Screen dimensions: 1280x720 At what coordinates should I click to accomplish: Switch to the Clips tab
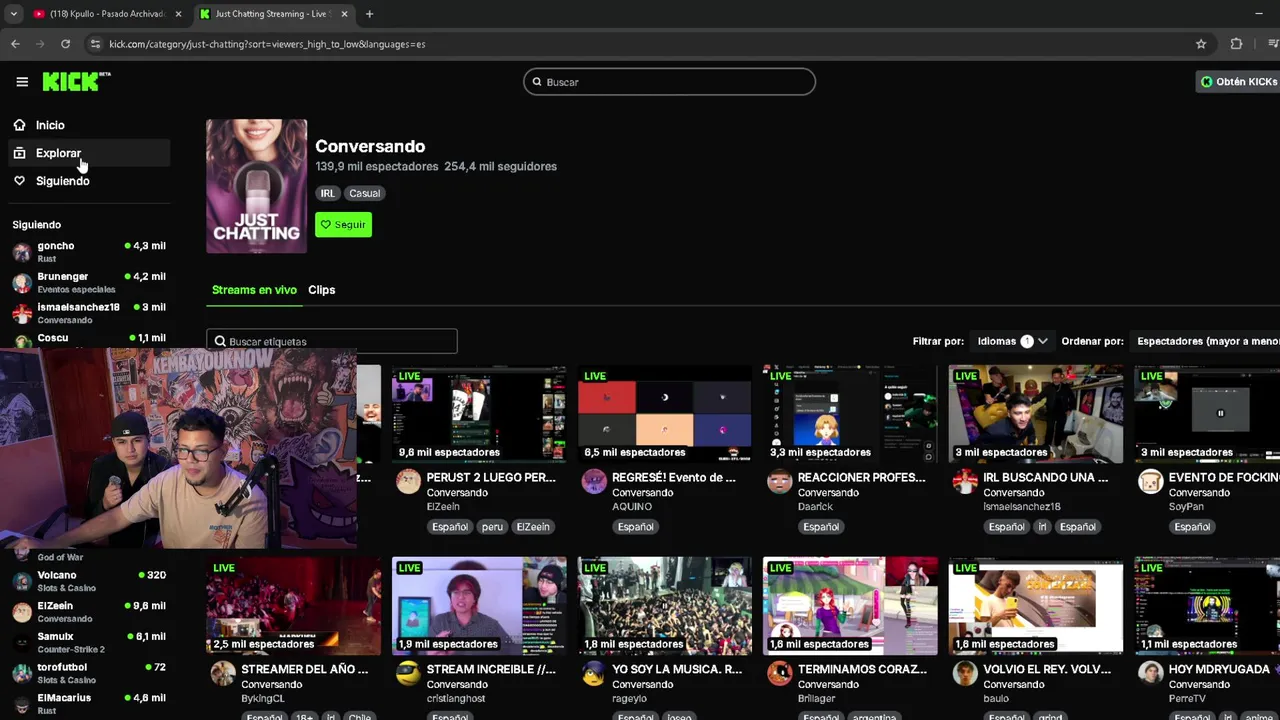click(321, 290)
